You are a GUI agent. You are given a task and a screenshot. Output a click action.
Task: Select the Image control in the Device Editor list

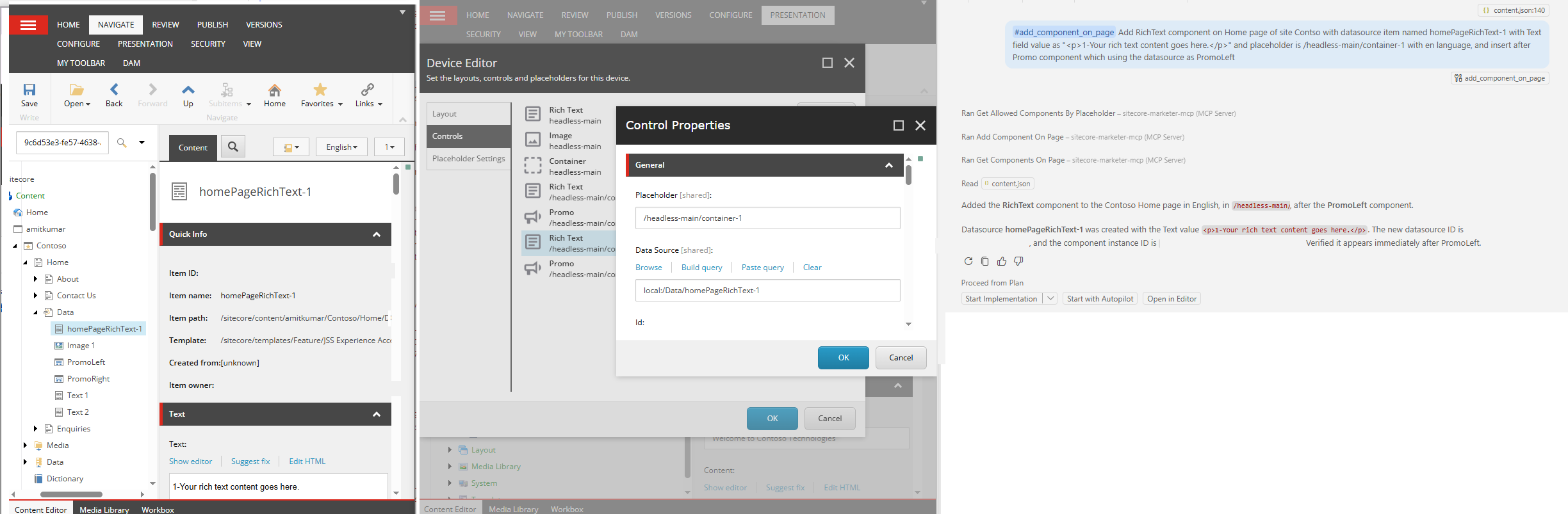569,141
